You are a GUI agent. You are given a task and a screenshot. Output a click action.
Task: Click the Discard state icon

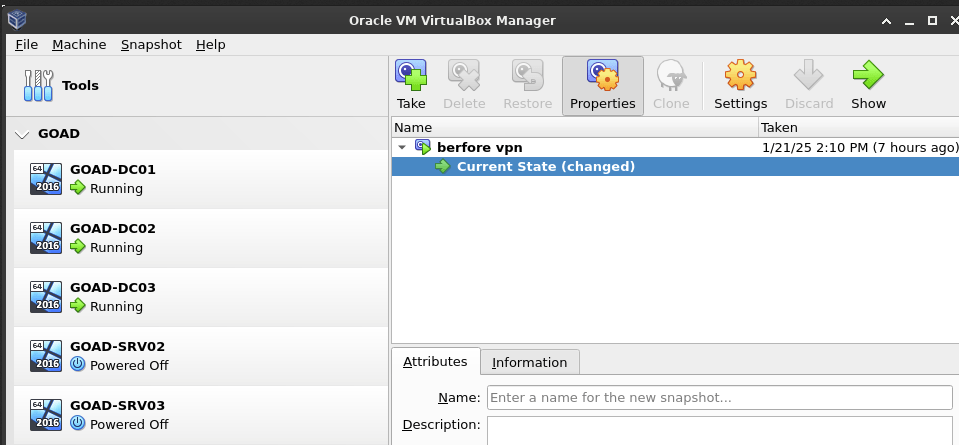click(x=808, y=76)
